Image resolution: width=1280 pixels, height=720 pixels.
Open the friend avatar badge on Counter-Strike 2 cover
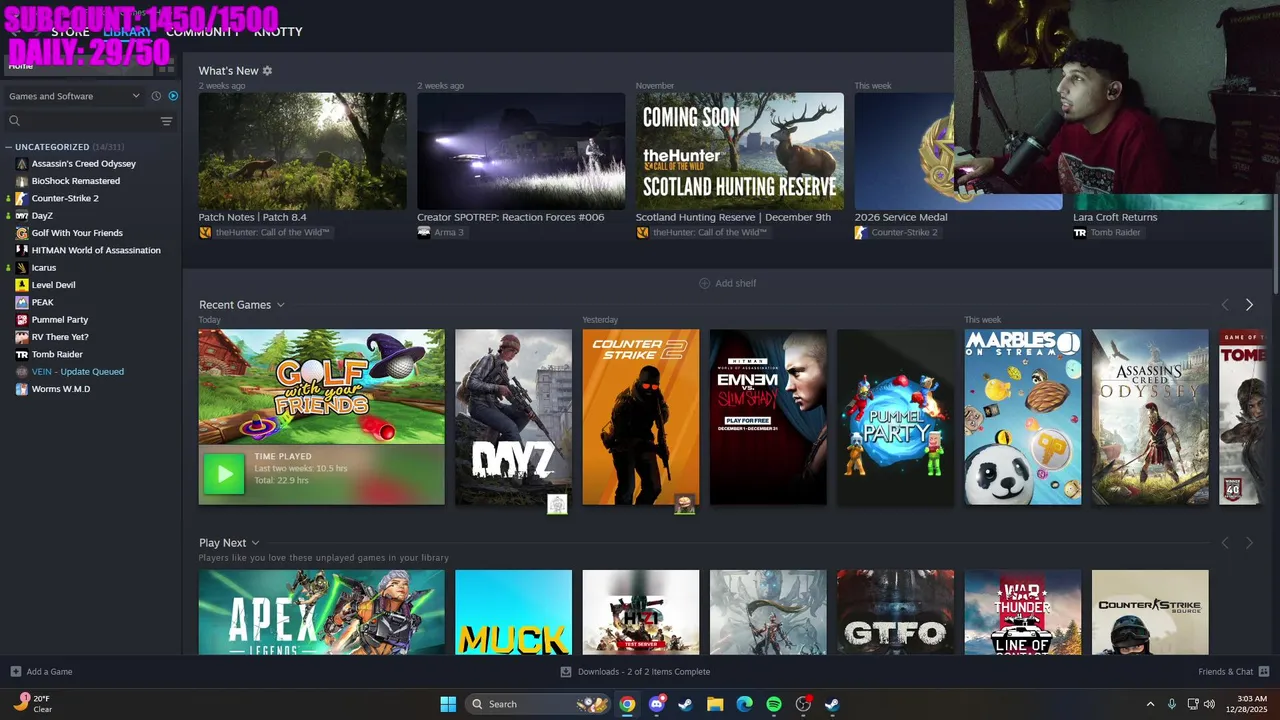(x=684, y=504)
